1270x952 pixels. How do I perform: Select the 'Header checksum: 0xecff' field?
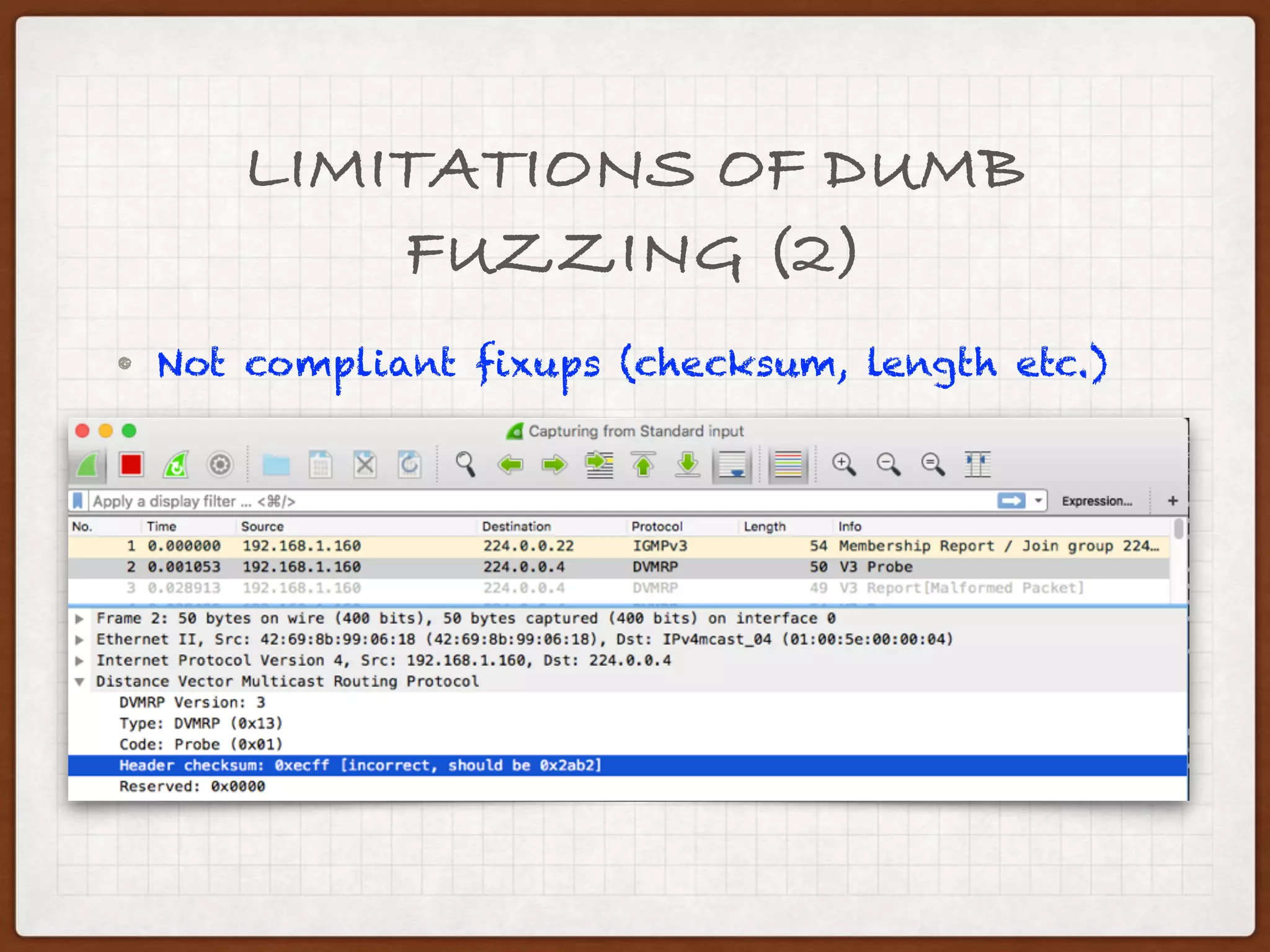pyautogui.click(x=628, y=766)
